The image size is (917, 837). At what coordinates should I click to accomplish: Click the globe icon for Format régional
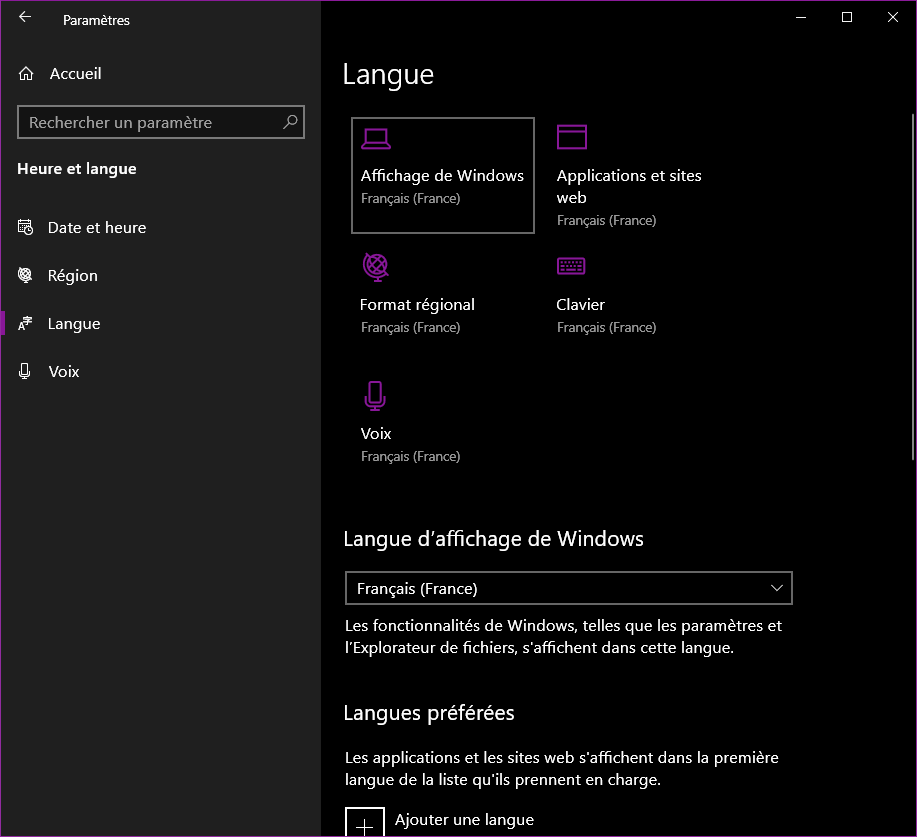click(375, 267)
